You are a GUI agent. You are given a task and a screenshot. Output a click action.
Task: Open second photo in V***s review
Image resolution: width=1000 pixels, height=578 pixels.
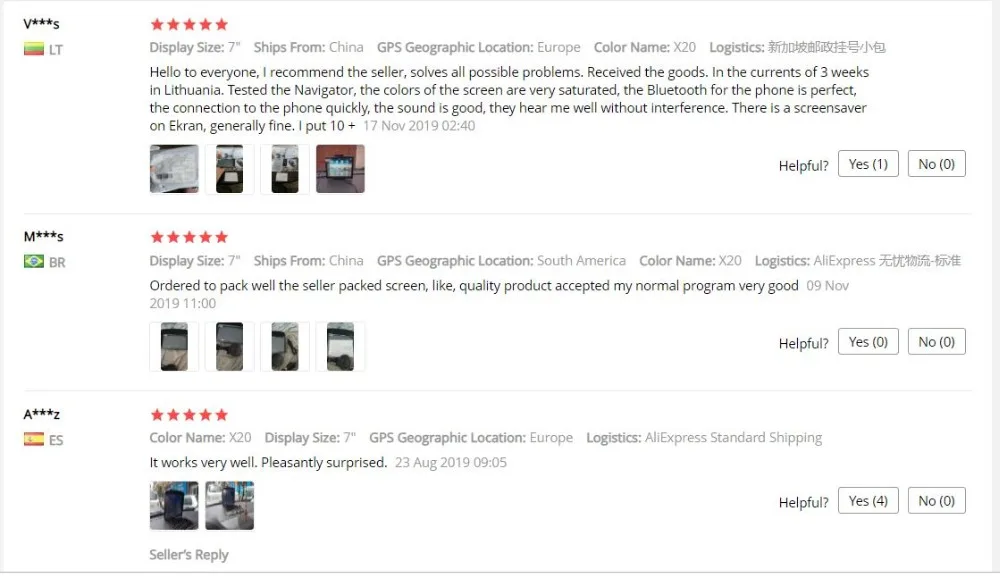(230, 169)
